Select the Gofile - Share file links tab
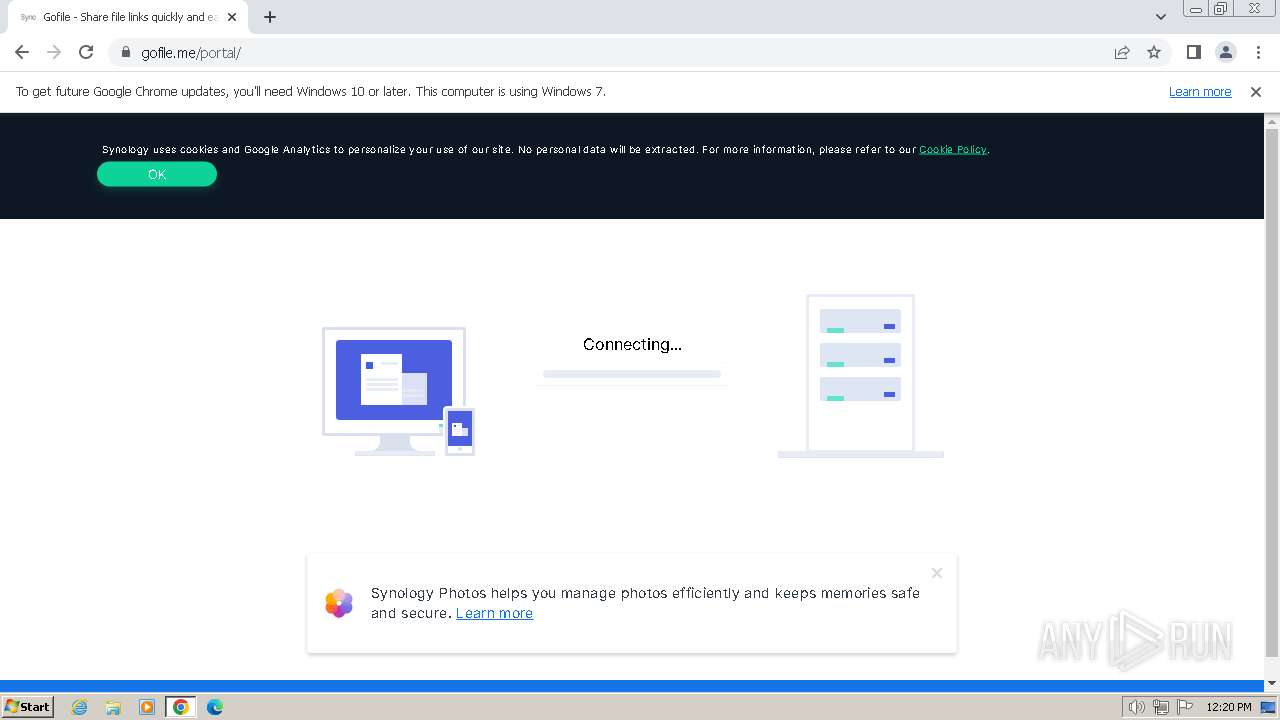 tap(129, 17)
